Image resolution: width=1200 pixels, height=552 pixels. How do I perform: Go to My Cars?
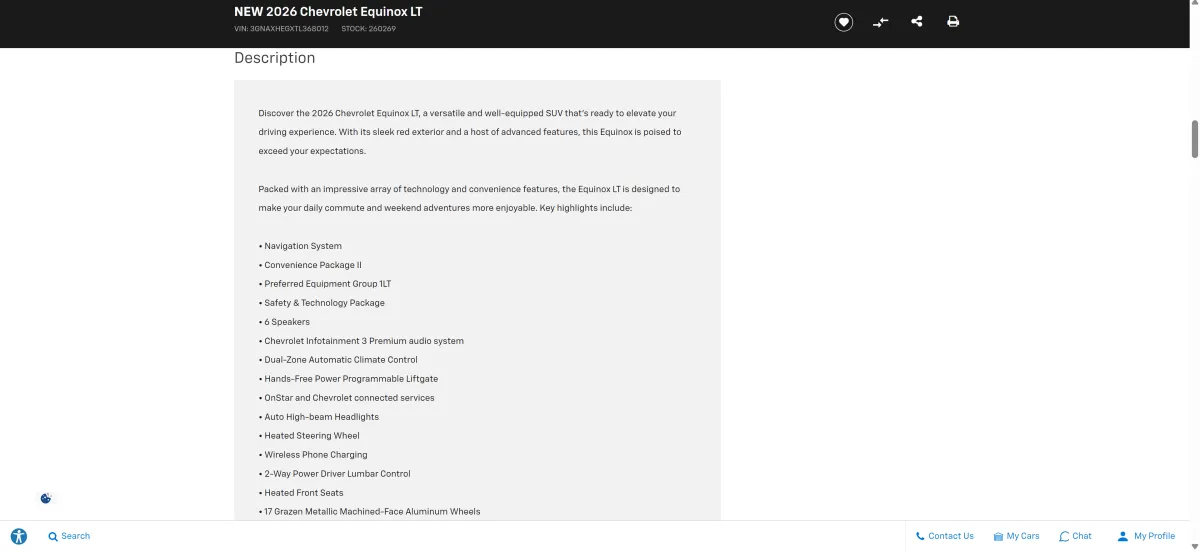[x=1016, y=536]
